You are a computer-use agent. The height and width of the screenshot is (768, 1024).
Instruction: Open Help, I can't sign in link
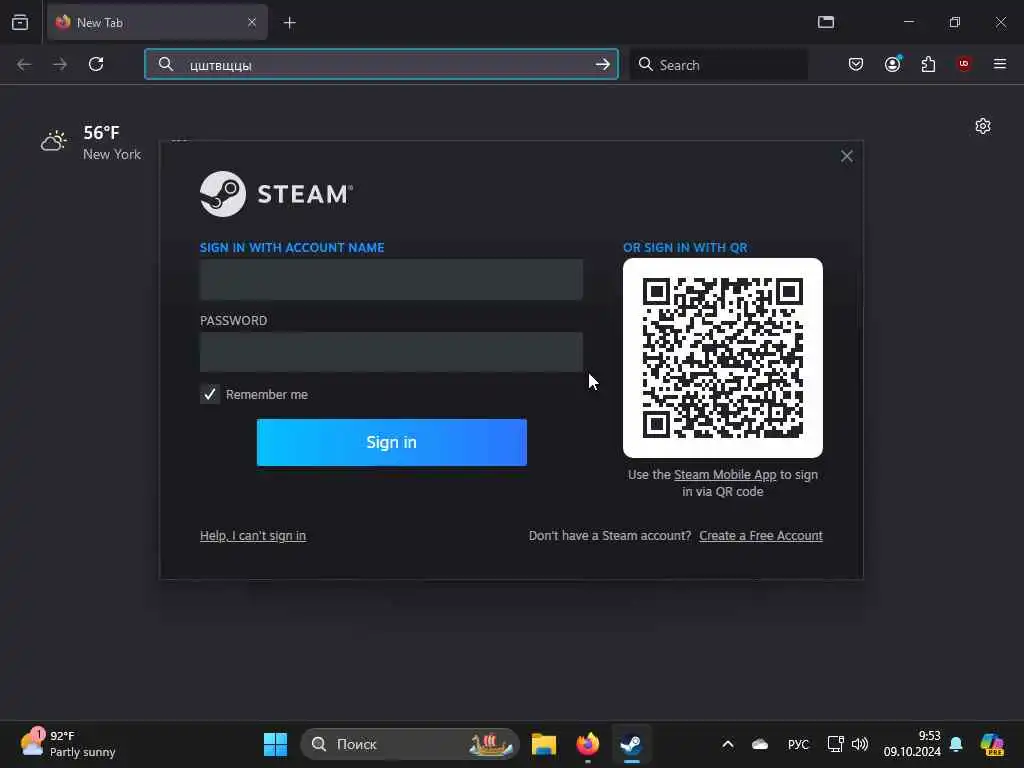[x=253, y=536]
